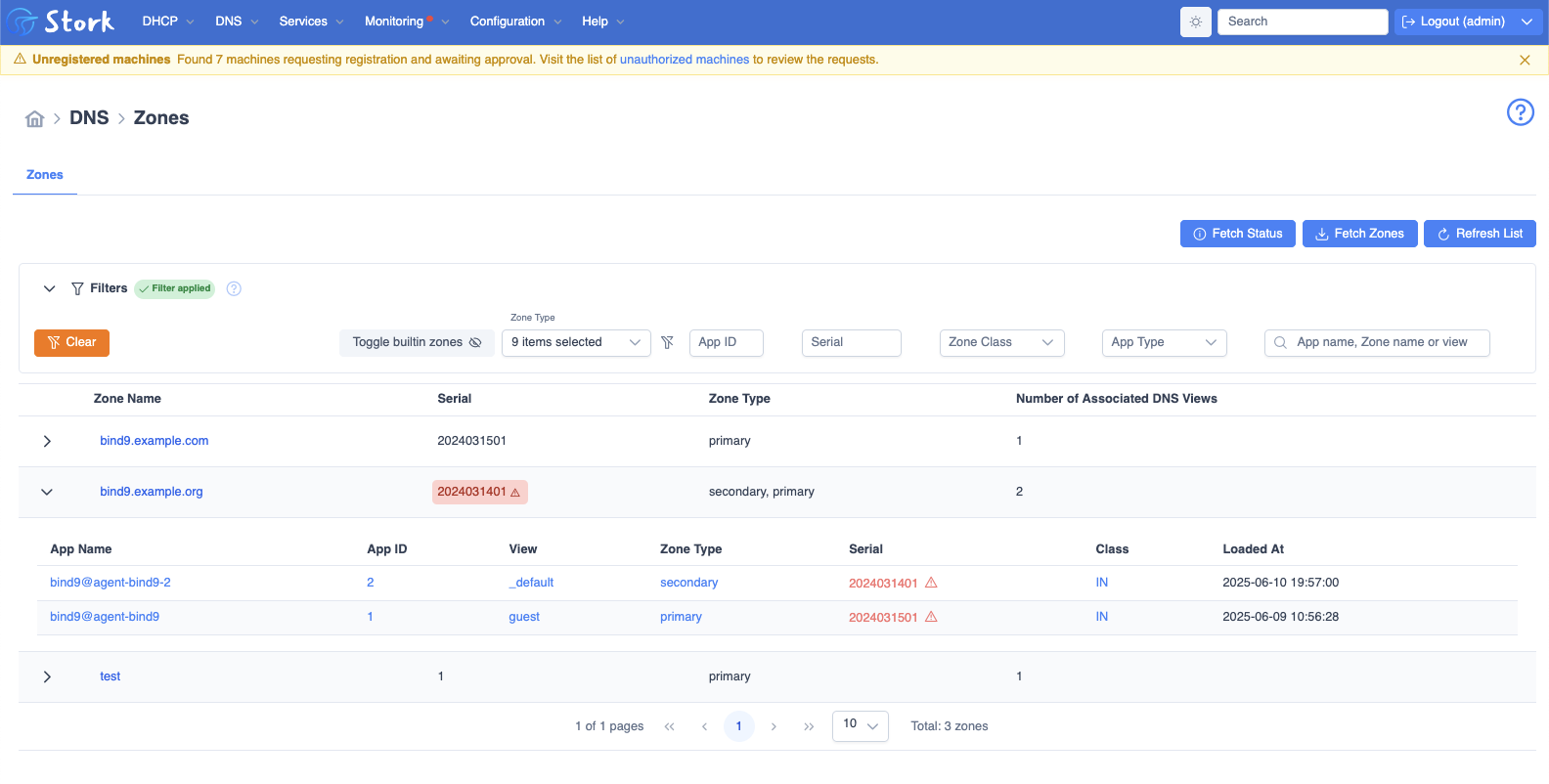Open the rows per page dropdown
This screenshot has height=784, width=1549.
[861, 725]
